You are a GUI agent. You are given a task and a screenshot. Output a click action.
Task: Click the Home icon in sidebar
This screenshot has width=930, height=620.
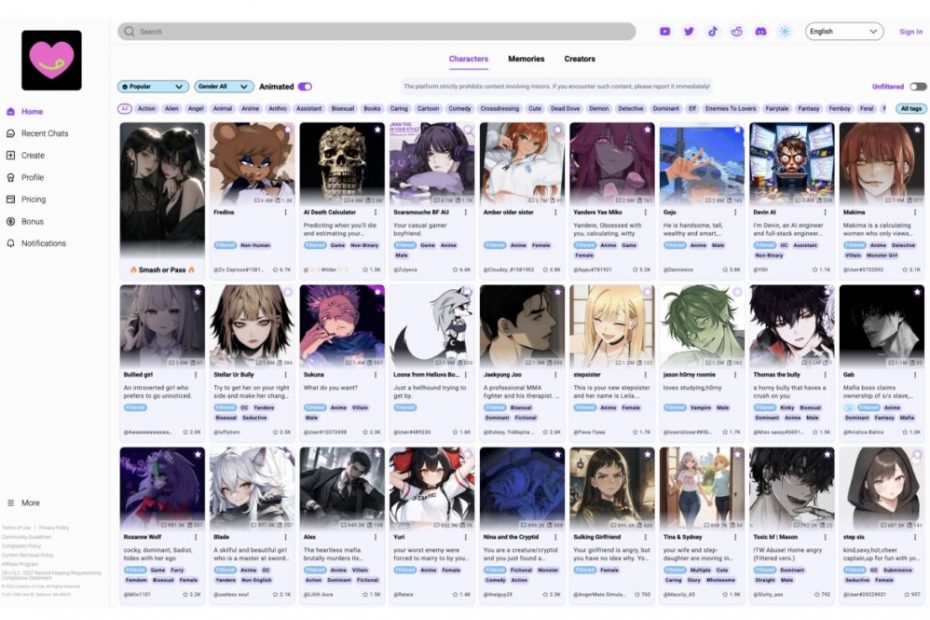click(11, 112)
